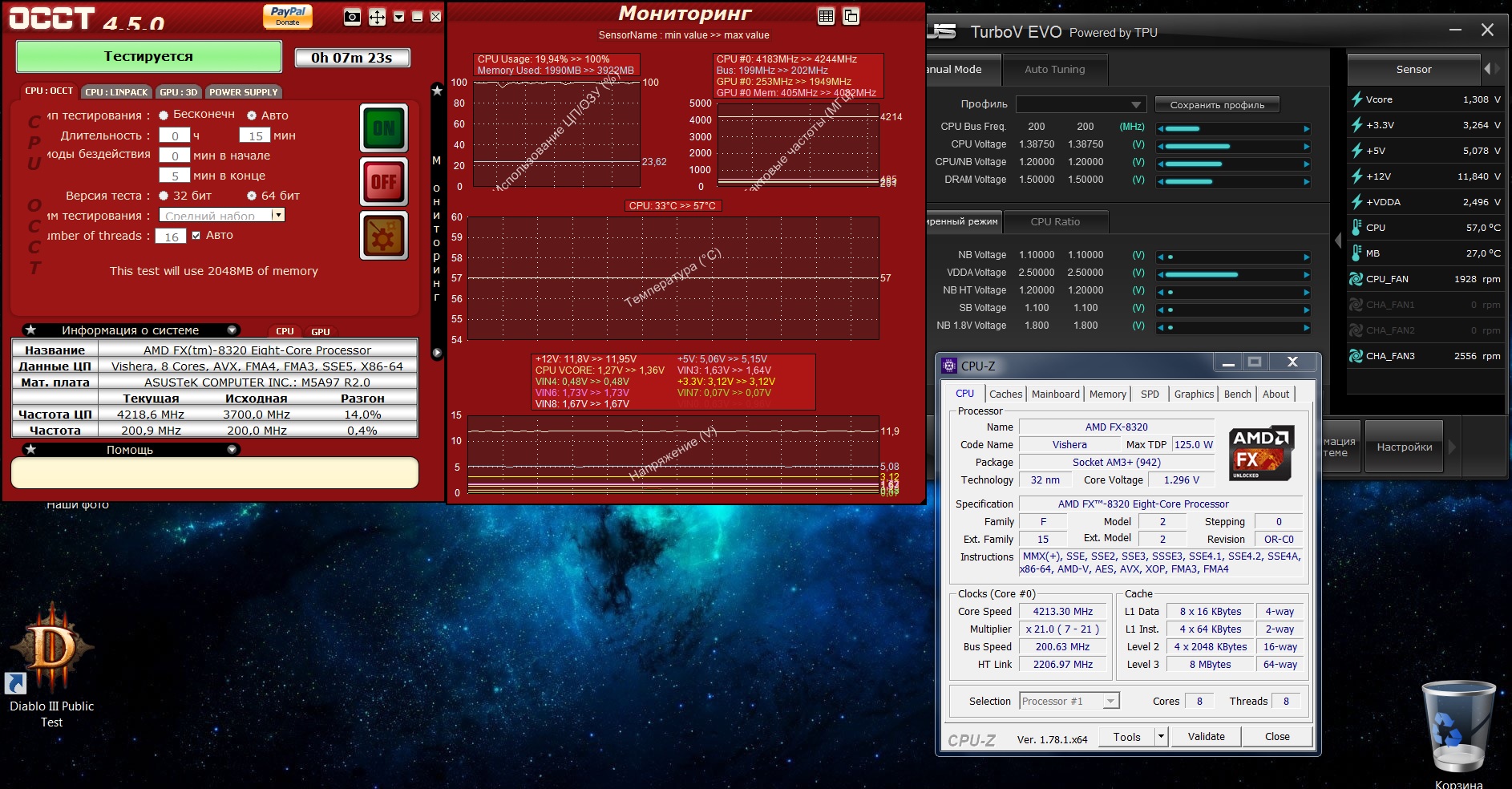Open the Processor #1 selection dropdown in CPU-Z
The width and height of the screenshot is (1512, 789).
[1069, 701]
